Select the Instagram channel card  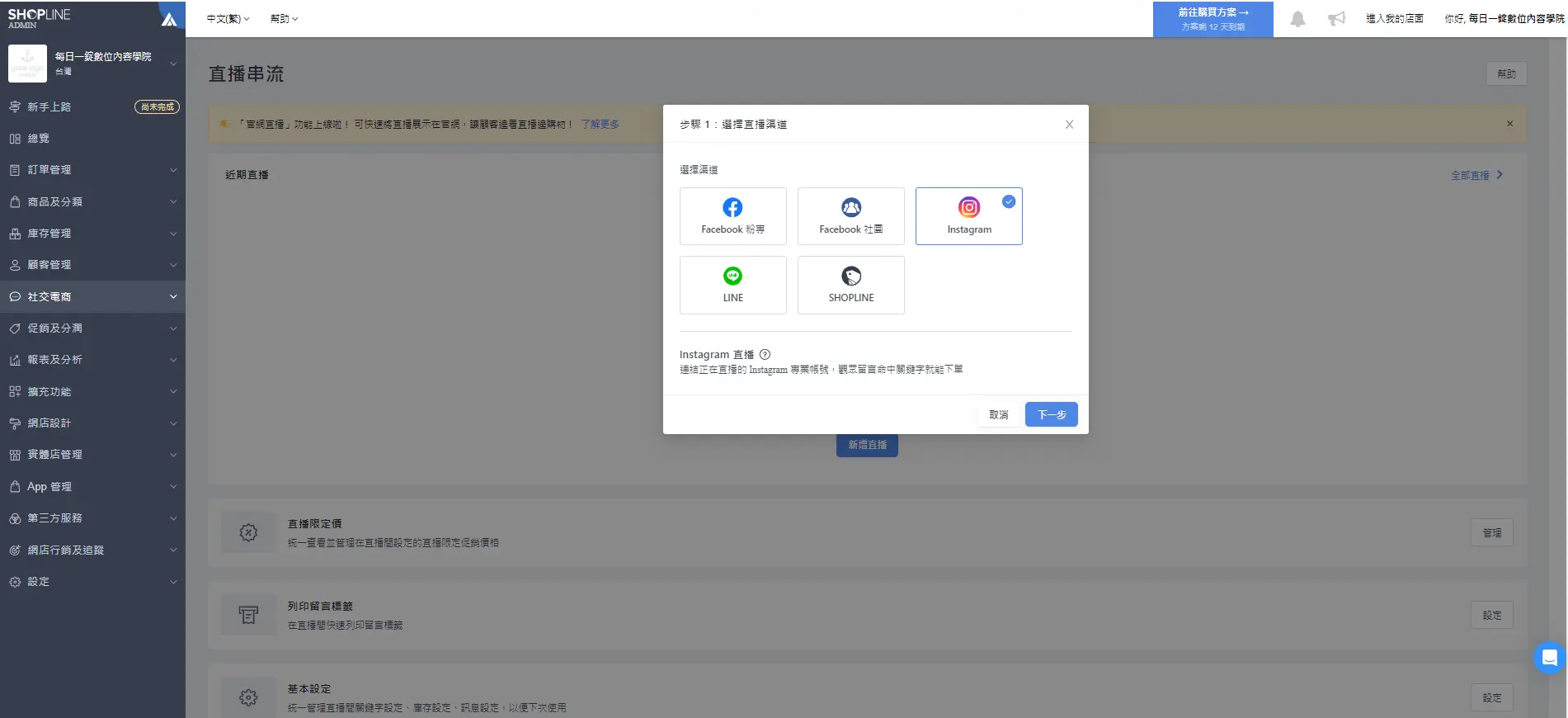[968, 216]
